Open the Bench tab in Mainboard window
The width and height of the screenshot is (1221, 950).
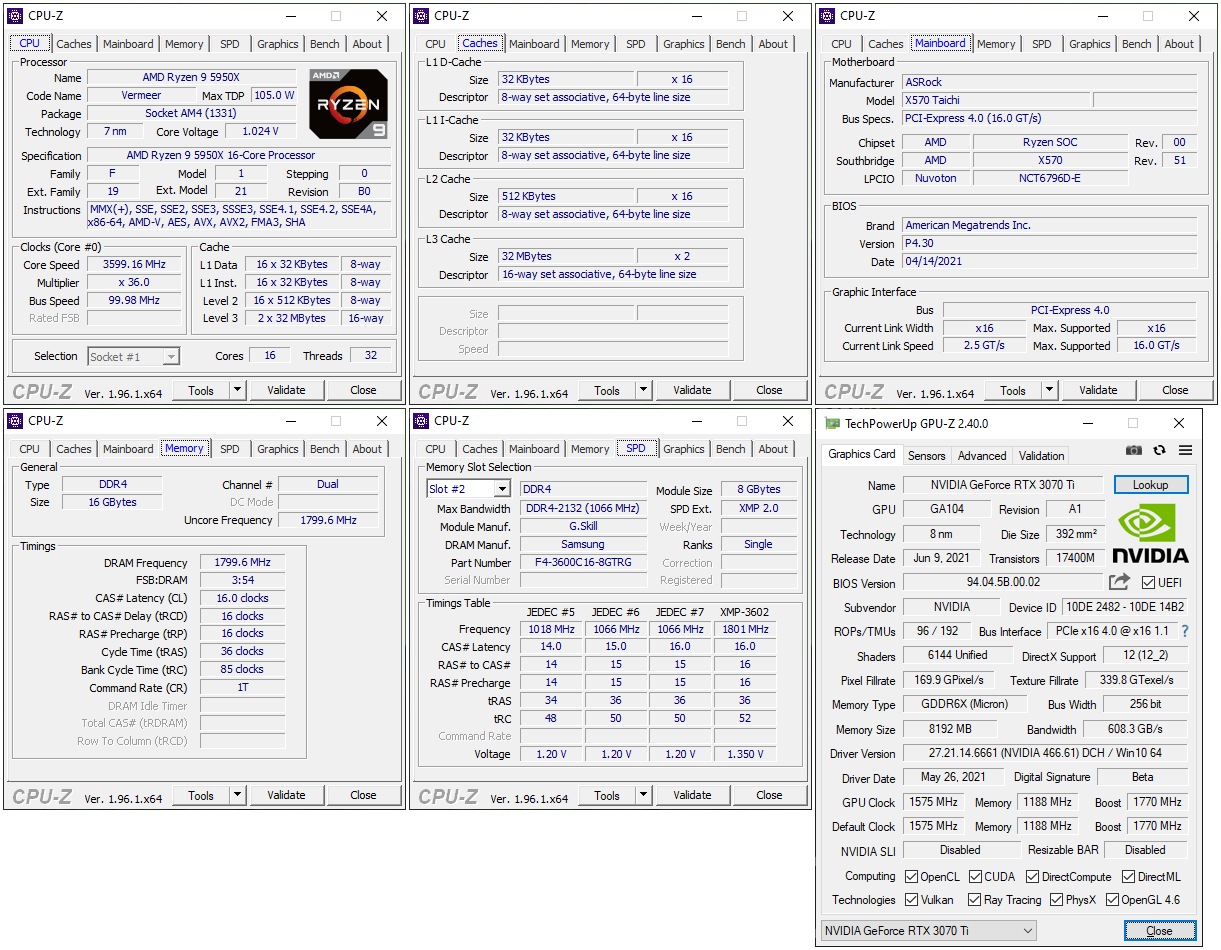click(1136, 44)
